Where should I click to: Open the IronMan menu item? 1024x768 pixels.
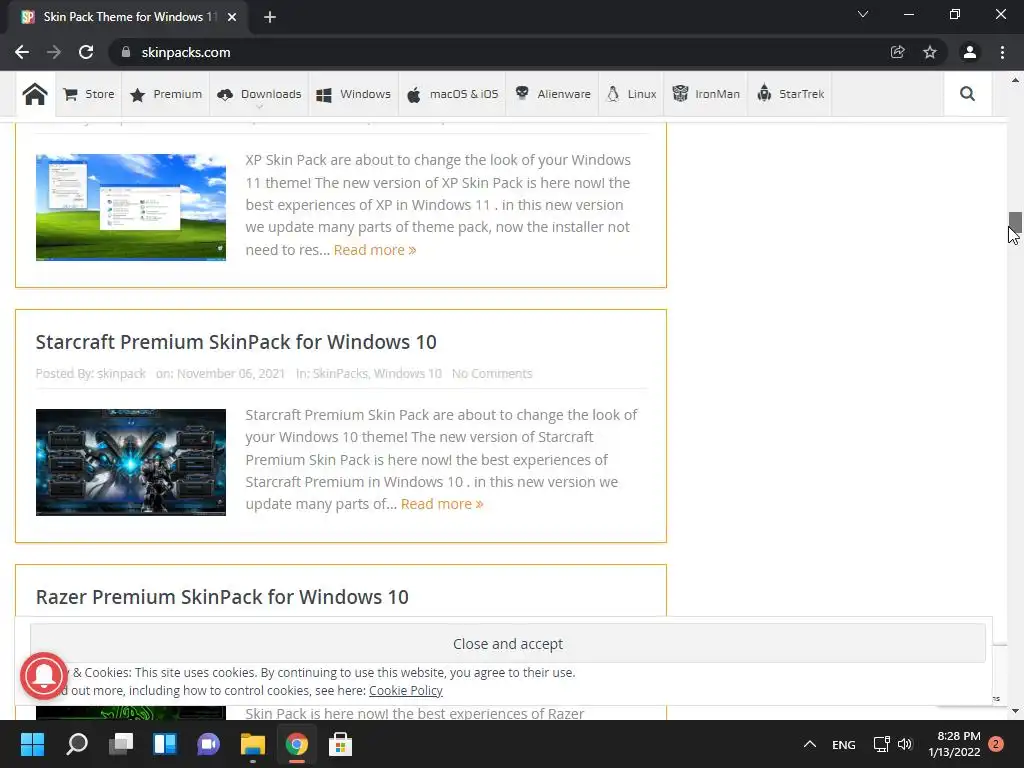[x=706, y=94]
